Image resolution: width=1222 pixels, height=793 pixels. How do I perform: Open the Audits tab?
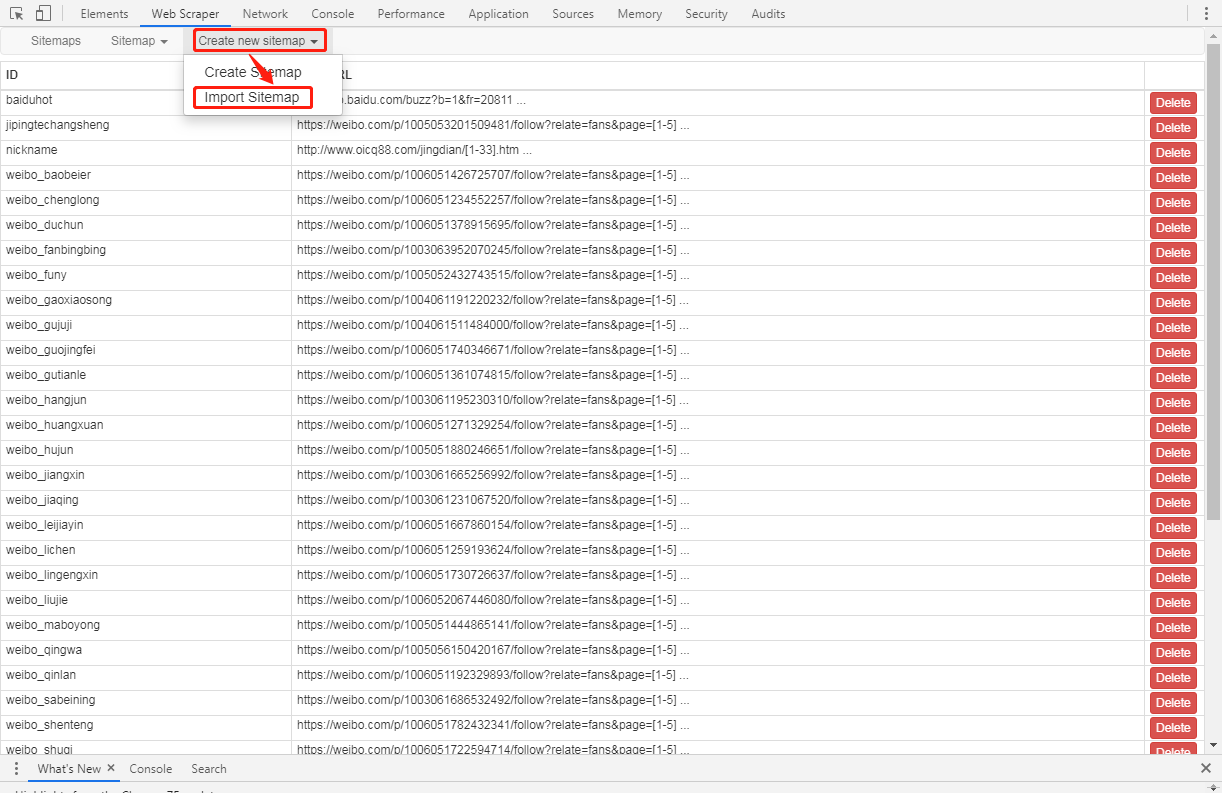click(768, 14)
